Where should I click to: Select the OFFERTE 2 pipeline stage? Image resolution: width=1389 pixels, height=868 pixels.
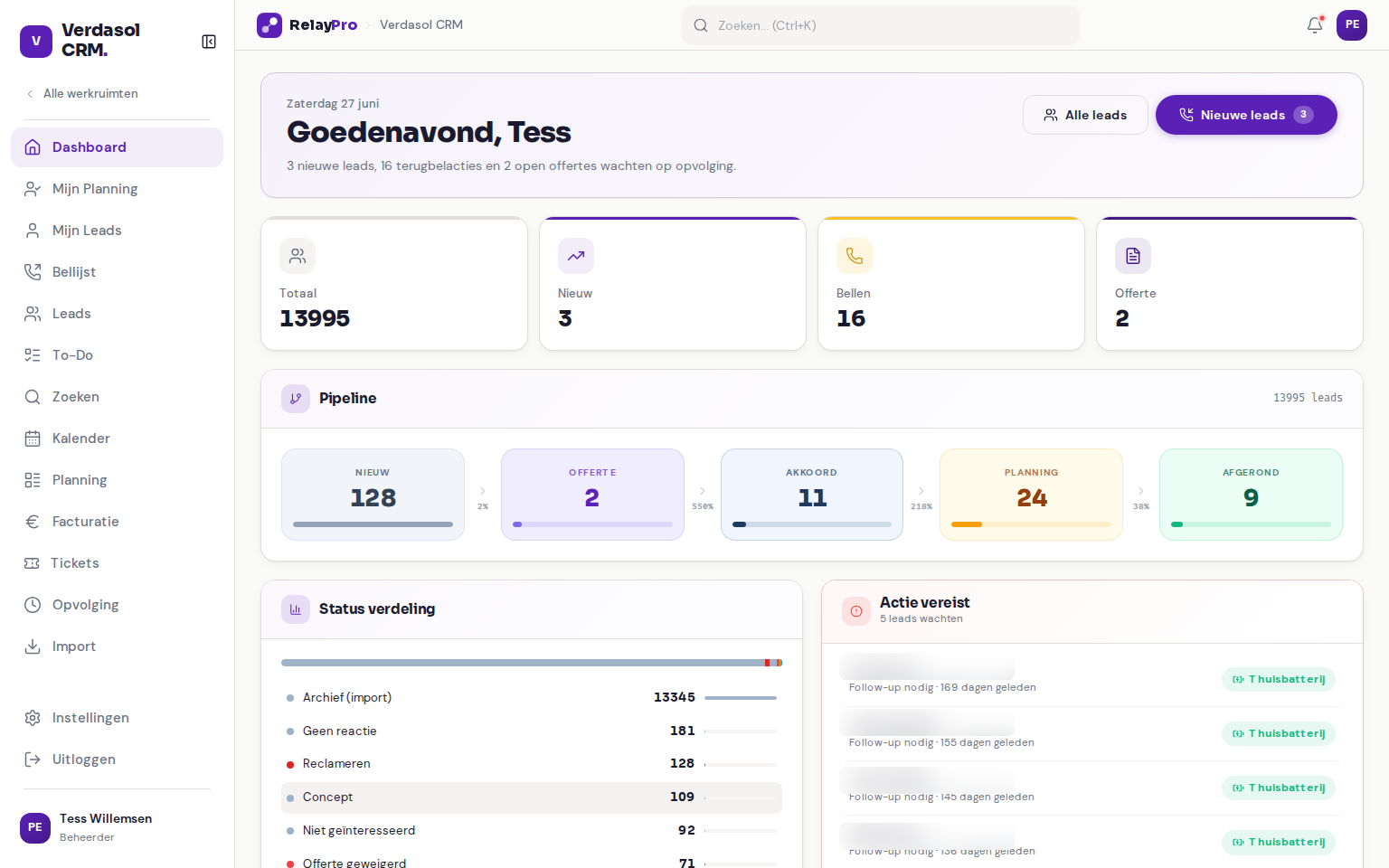pyautogui.click(x=592, y=495)
